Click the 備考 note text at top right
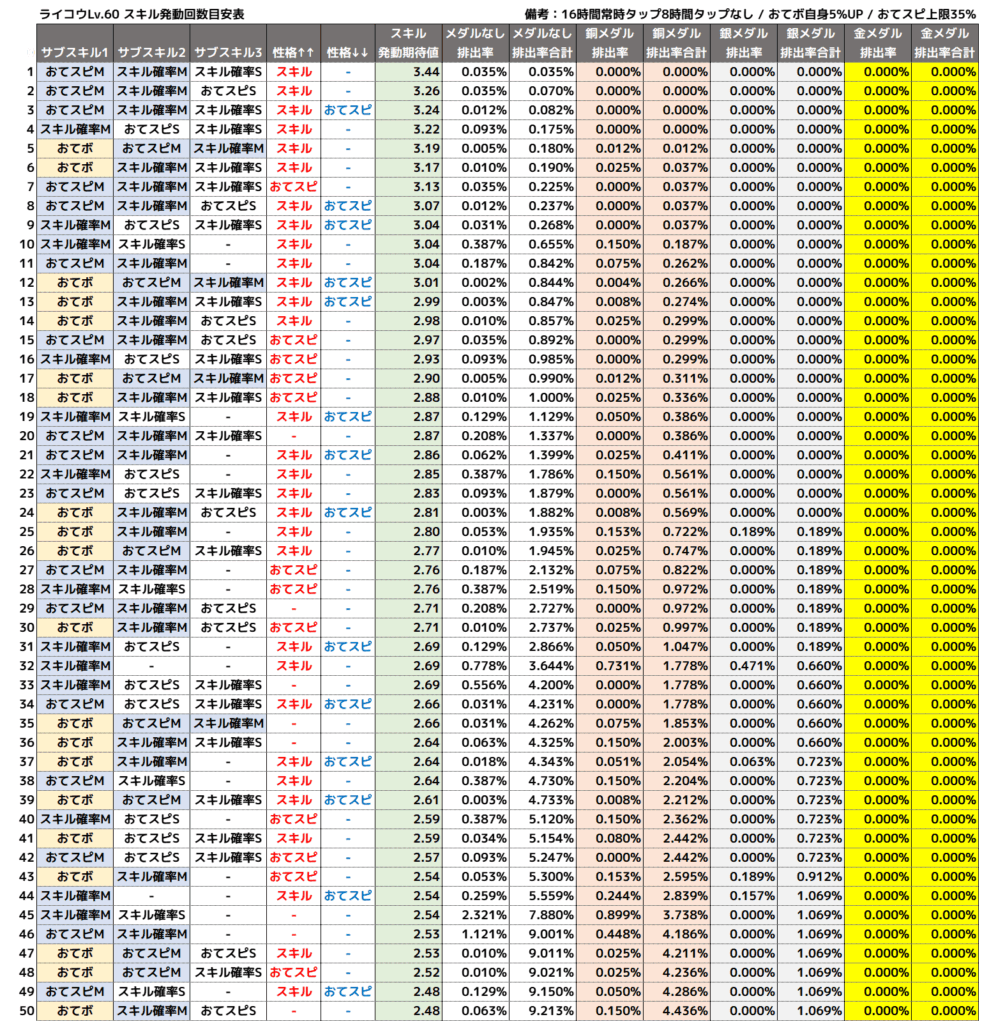This screenshot has height=1024, width=982. (x=749, y=14)
